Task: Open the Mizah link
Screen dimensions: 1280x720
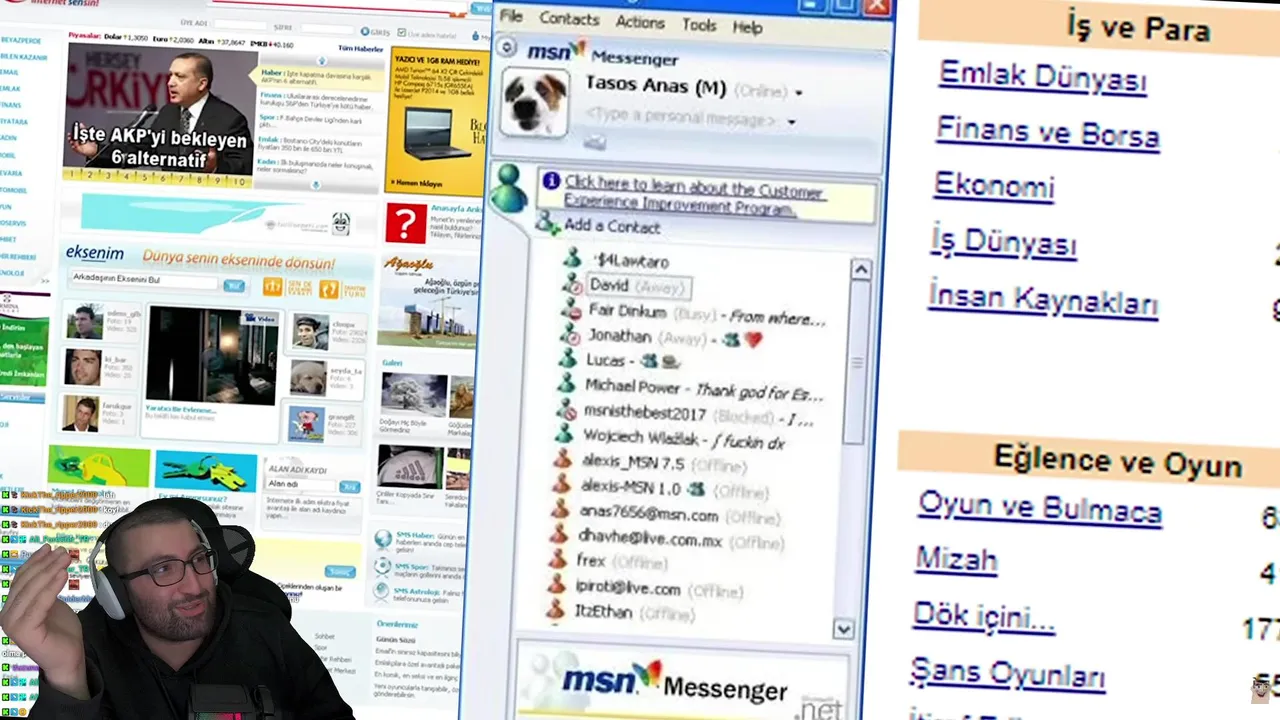Action: (x=957, y=559)
